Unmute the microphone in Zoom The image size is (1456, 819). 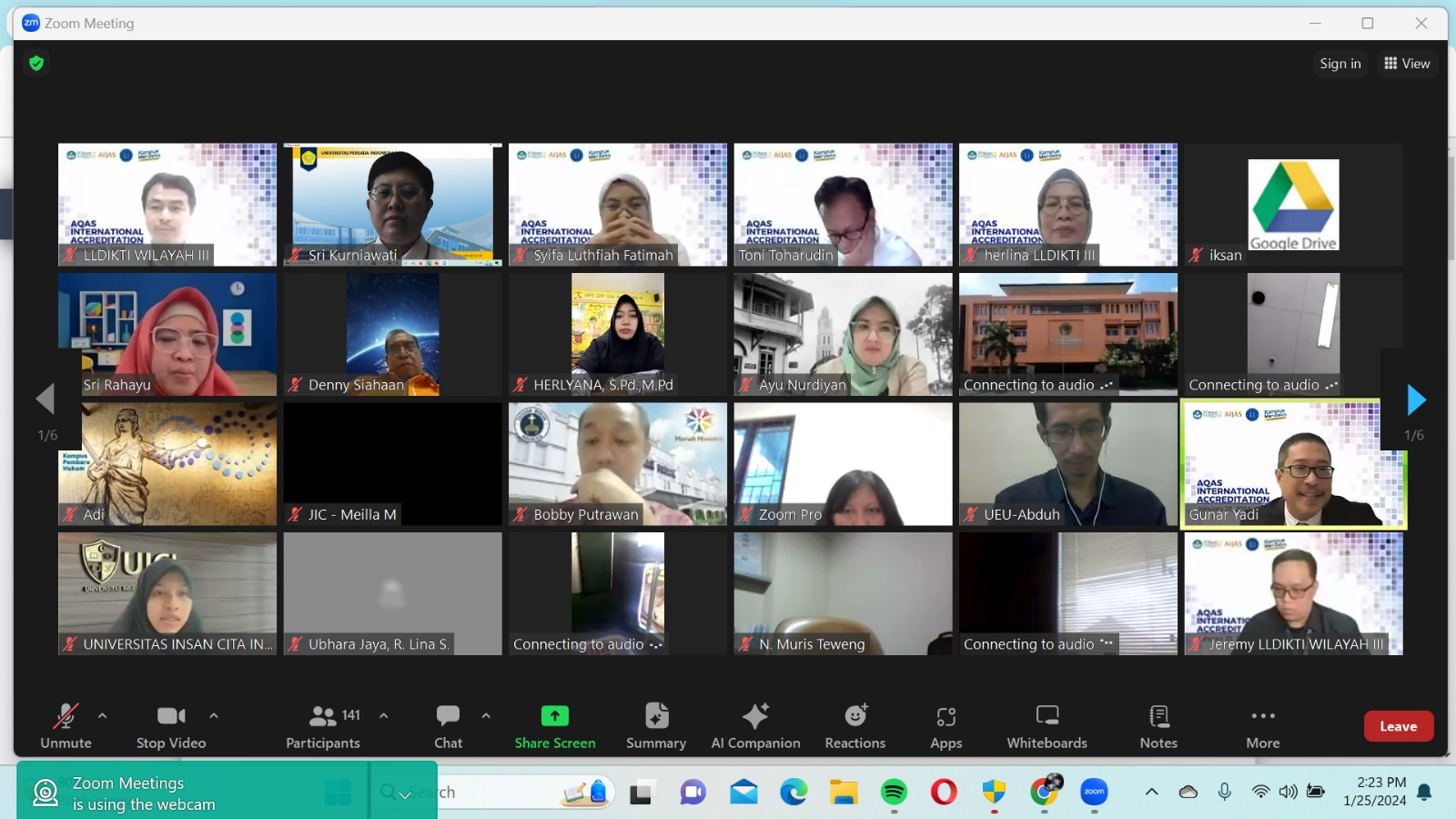coord(66,726)
